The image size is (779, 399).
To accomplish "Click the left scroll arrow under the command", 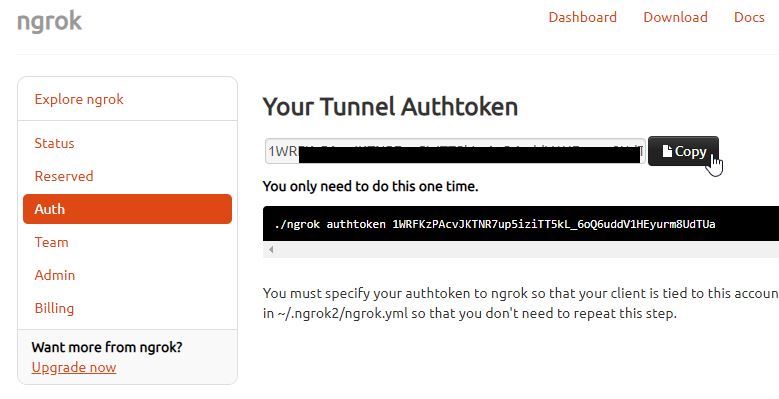I will pos(271,249).
